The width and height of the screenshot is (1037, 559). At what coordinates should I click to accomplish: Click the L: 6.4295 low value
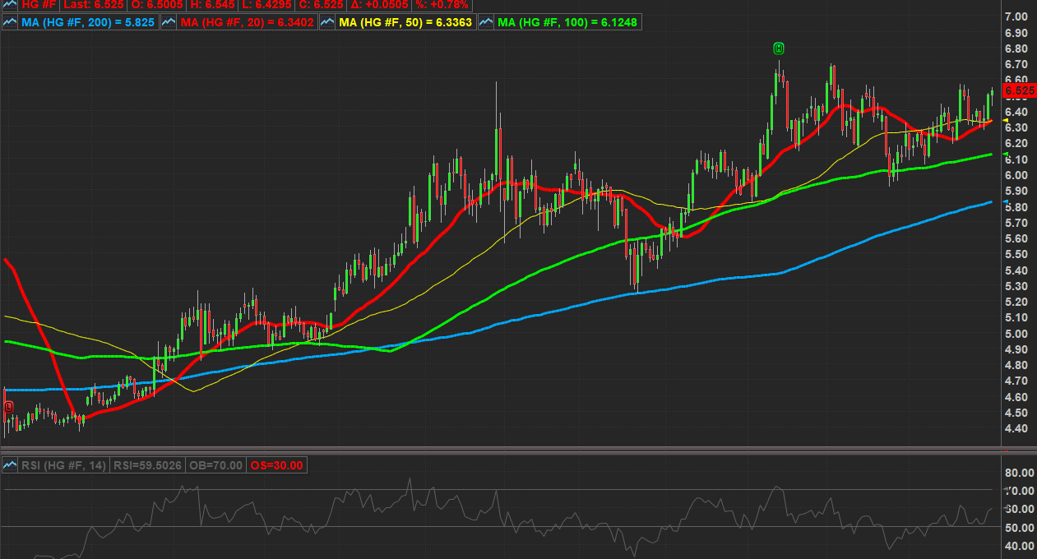point(267,5)
